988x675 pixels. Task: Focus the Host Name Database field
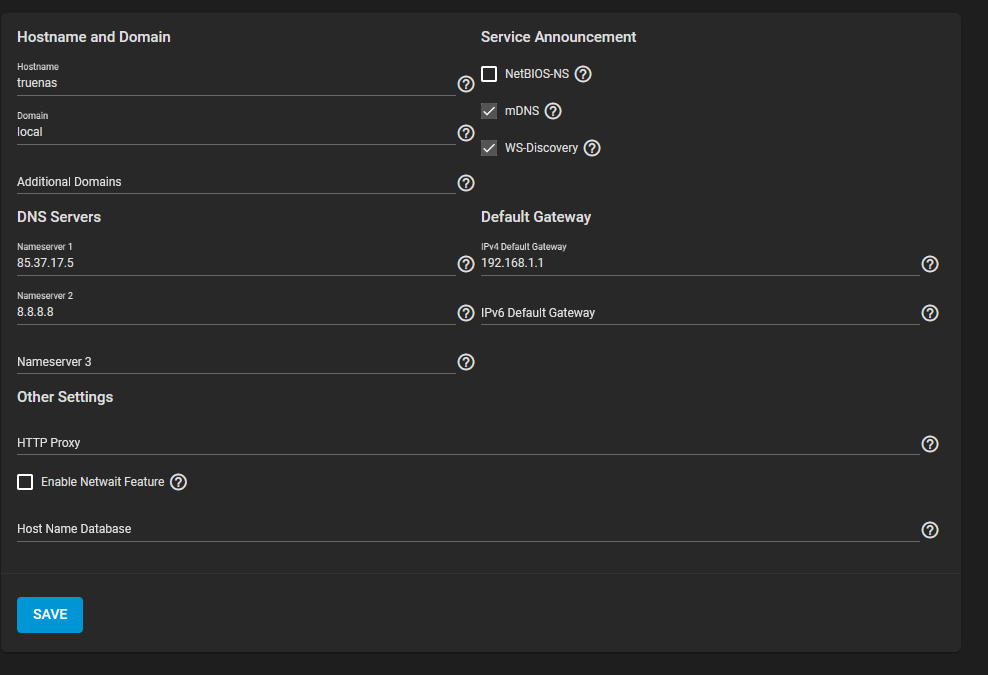click(468, 529)
